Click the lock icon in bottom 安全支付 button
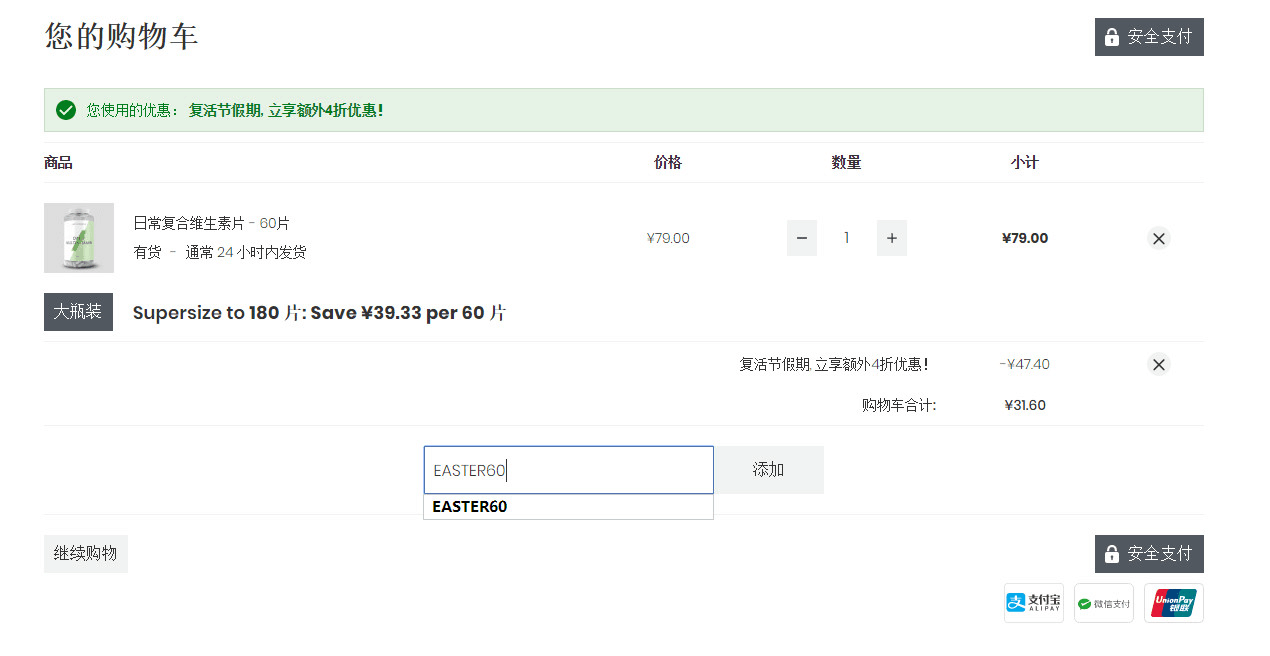The width and height of the screenshot is (1270, 656). 1112,554
